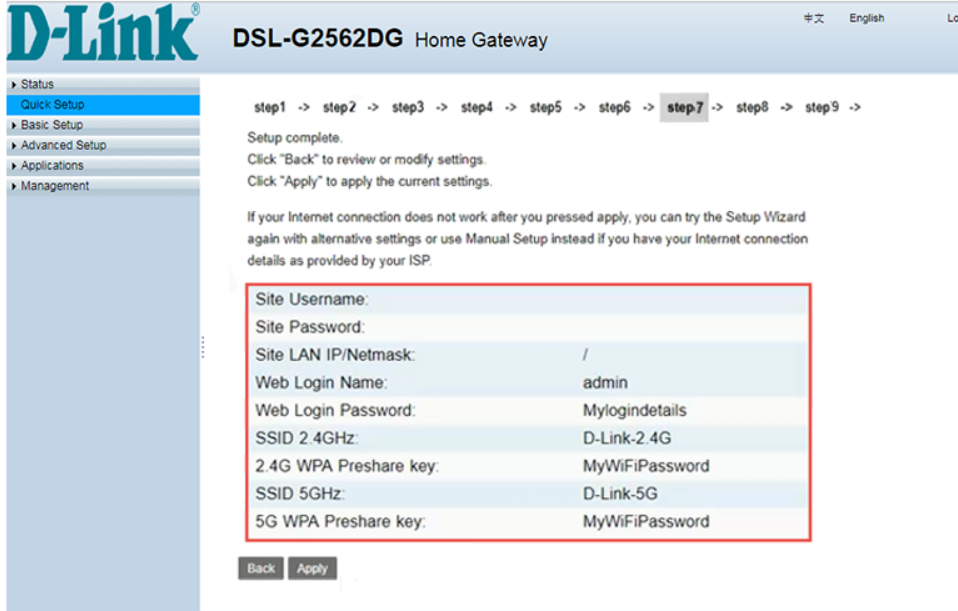Select the 'admin' login name value
This screenshot has height=611, width=958.
click(605, 383)
